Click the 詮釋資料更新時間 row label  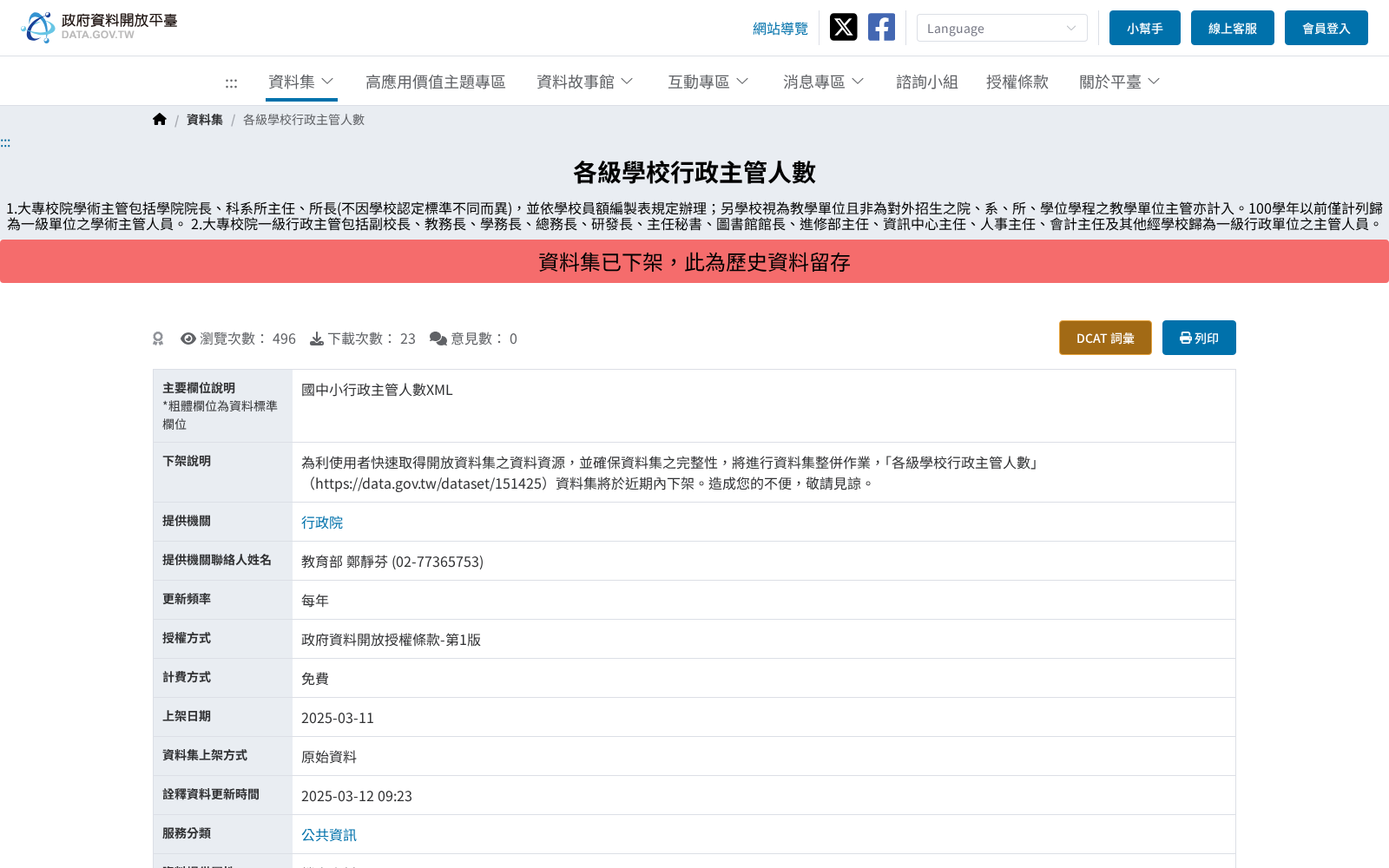[x=211, y=794]
